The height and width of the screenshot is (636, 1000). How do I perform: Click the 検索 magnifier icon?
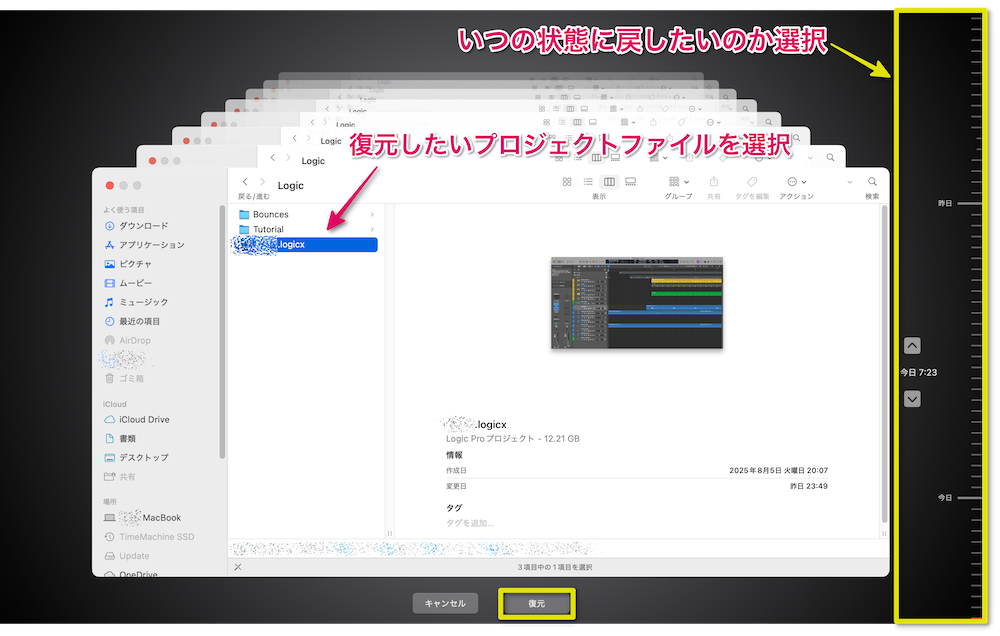(872, 182)
